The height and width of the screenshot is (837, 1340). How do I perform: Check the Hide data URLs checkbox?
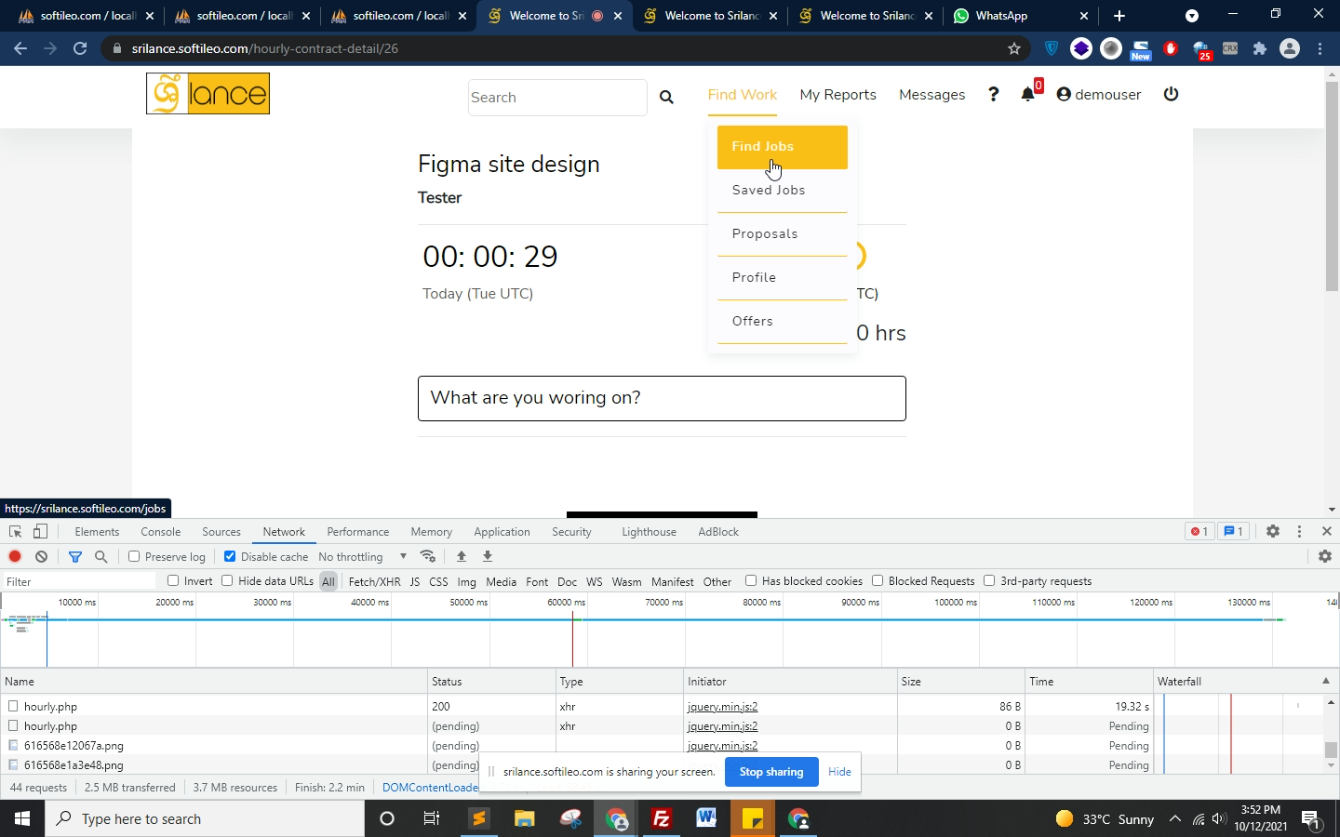click(x=227, y=581)
